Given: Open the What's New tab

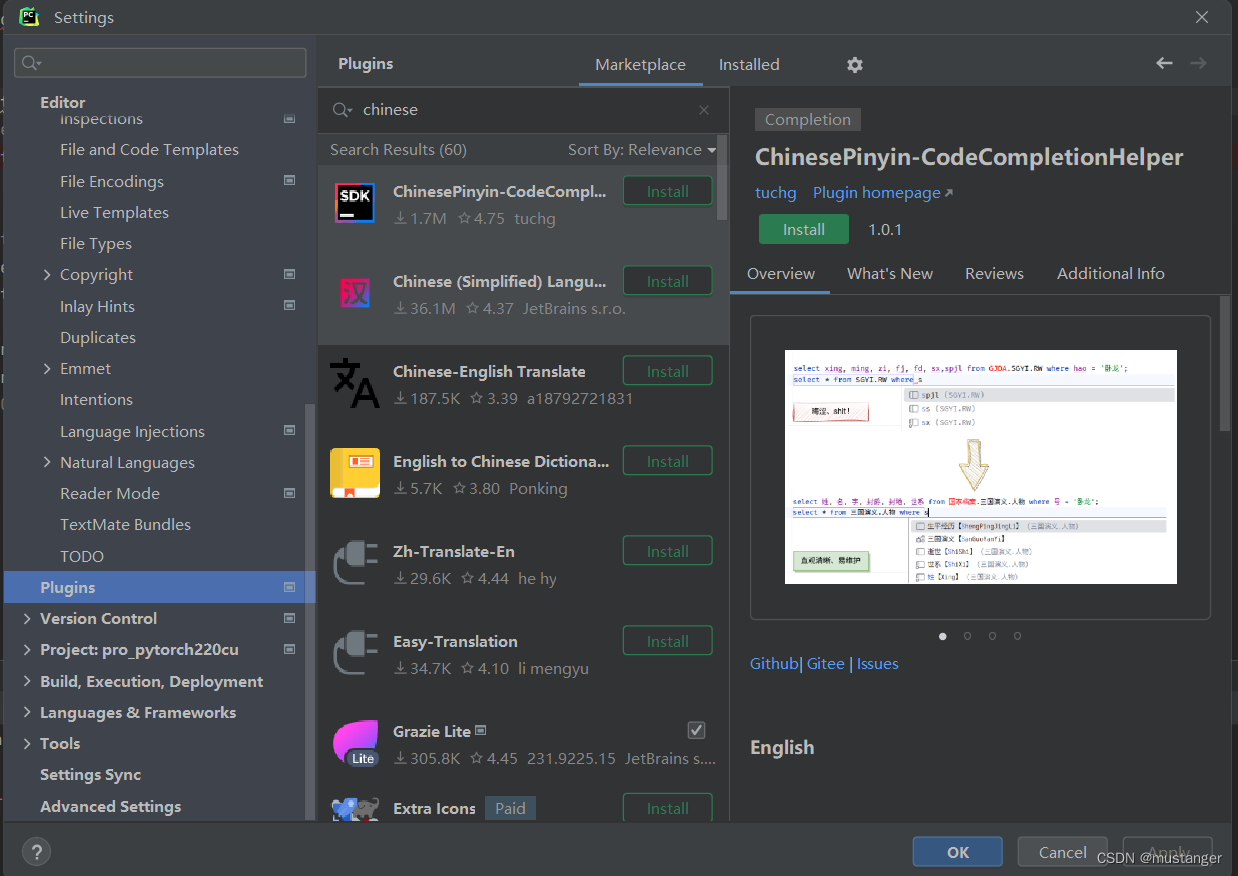Looking at the screenshot, I should click(x=890, y=273).
